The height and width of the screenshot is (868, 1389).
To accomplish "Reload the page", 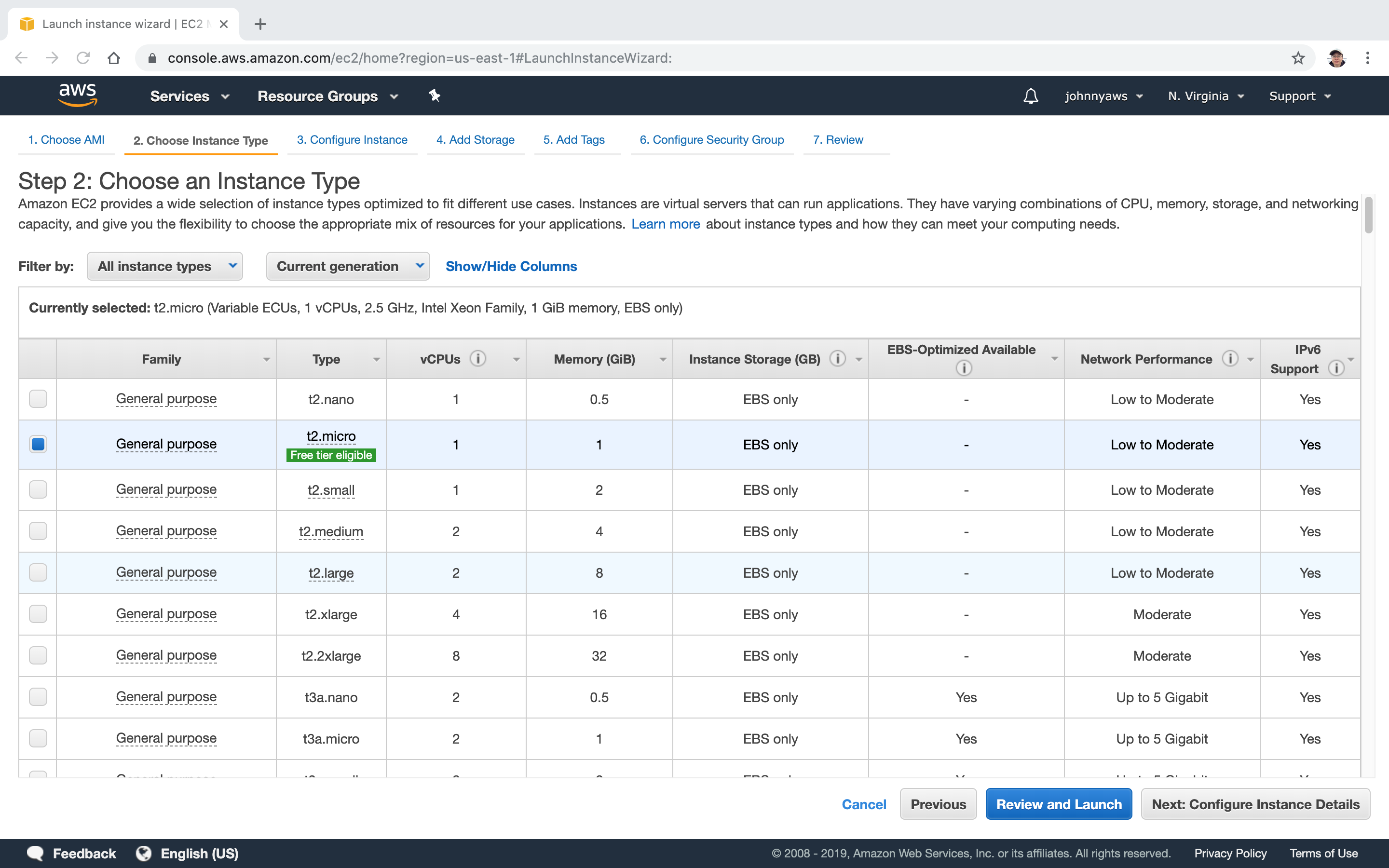I will coord(83,58).
